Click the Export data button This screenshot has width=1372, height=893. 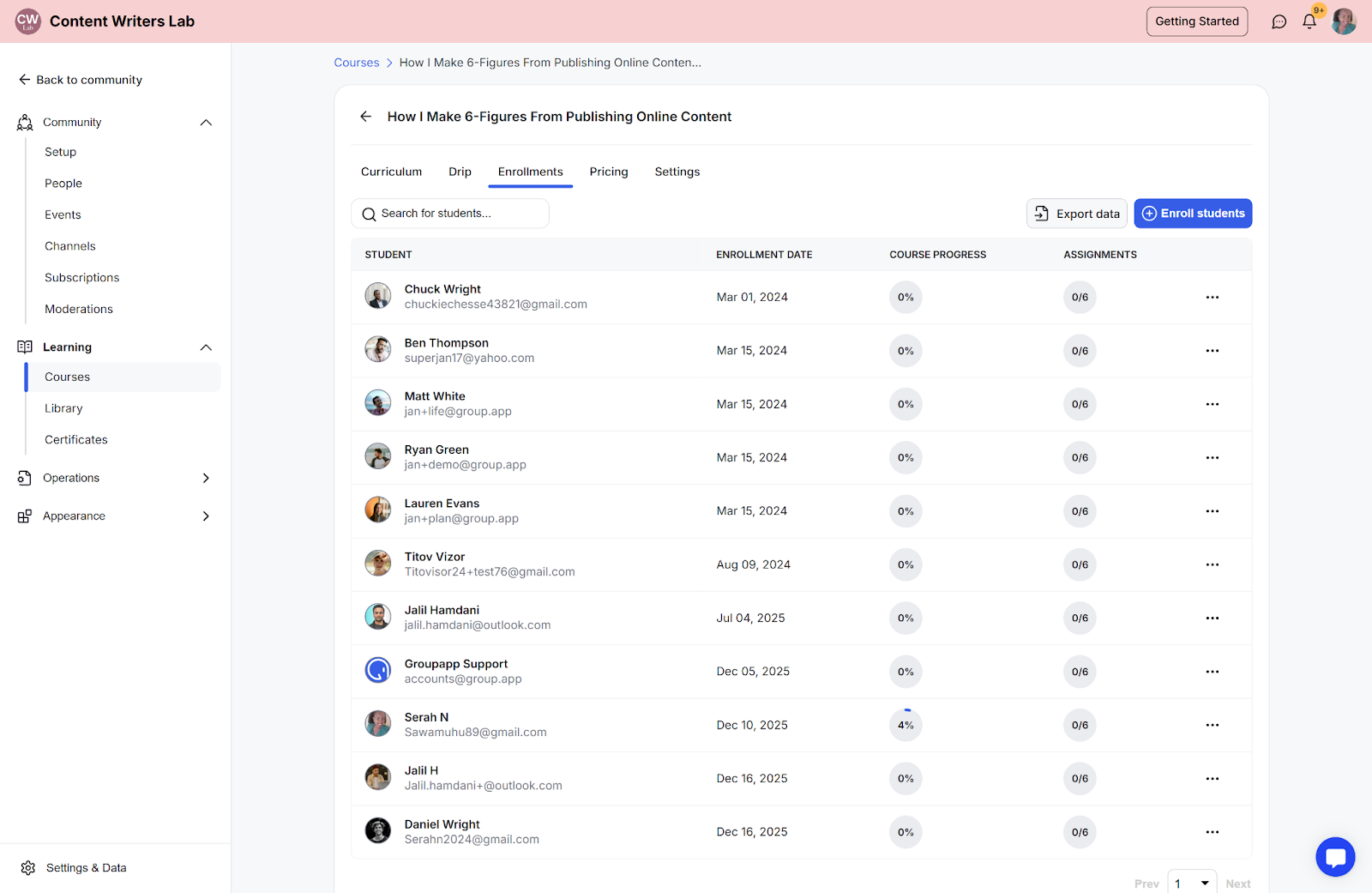tap(1077, 214)
